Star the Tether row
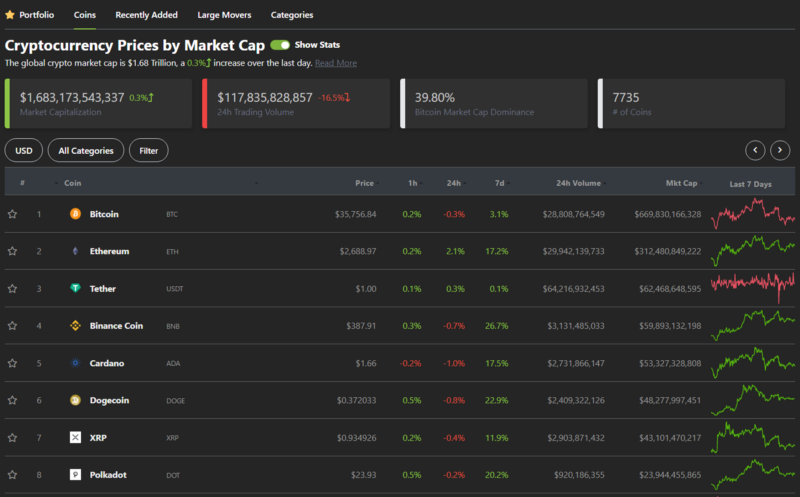This screenshot has width=800, height=497. (x=12, y=289)
